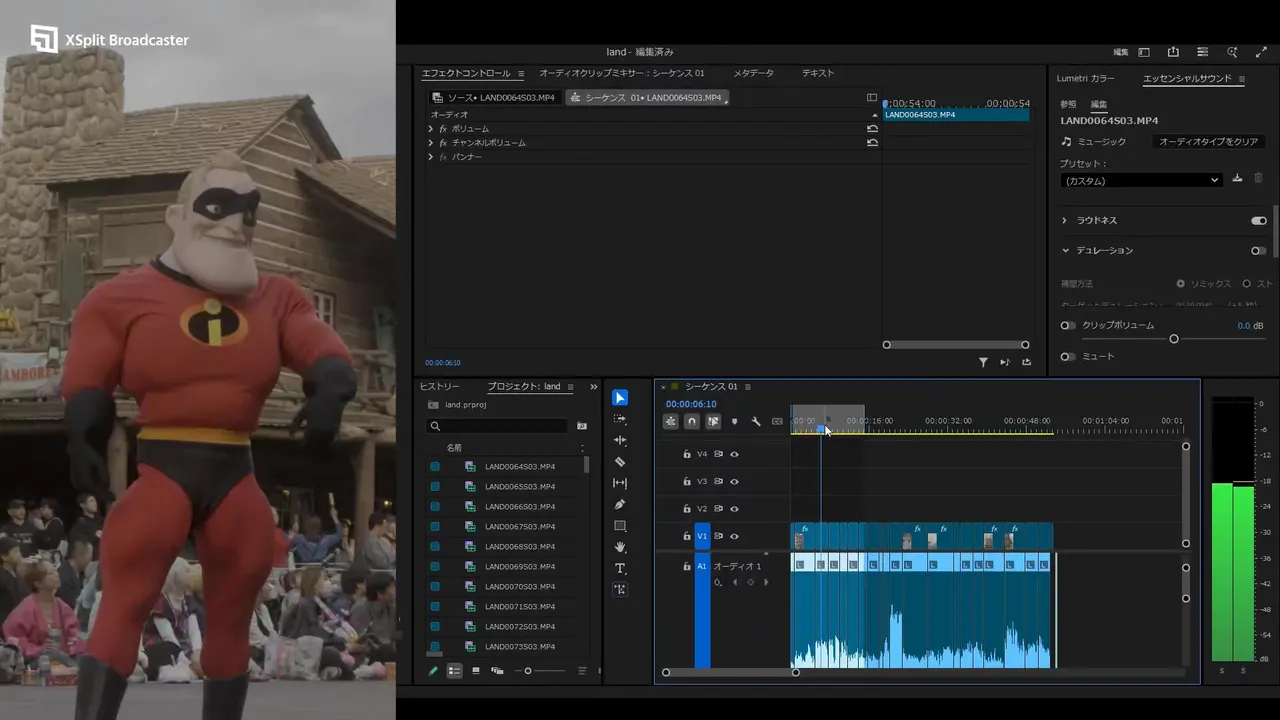The height and width of the screenshot is (720, 1280).
Task: Toggle Linked Selection in the timeline
Action: (x=713, y=421)
